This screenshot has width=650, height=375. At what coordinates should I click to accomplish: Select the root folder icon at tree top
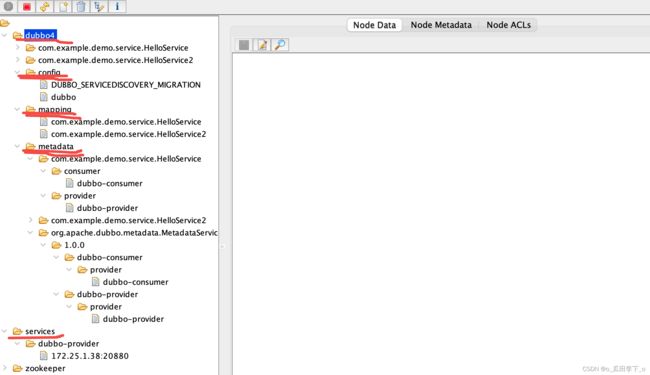tap(5, 23)
